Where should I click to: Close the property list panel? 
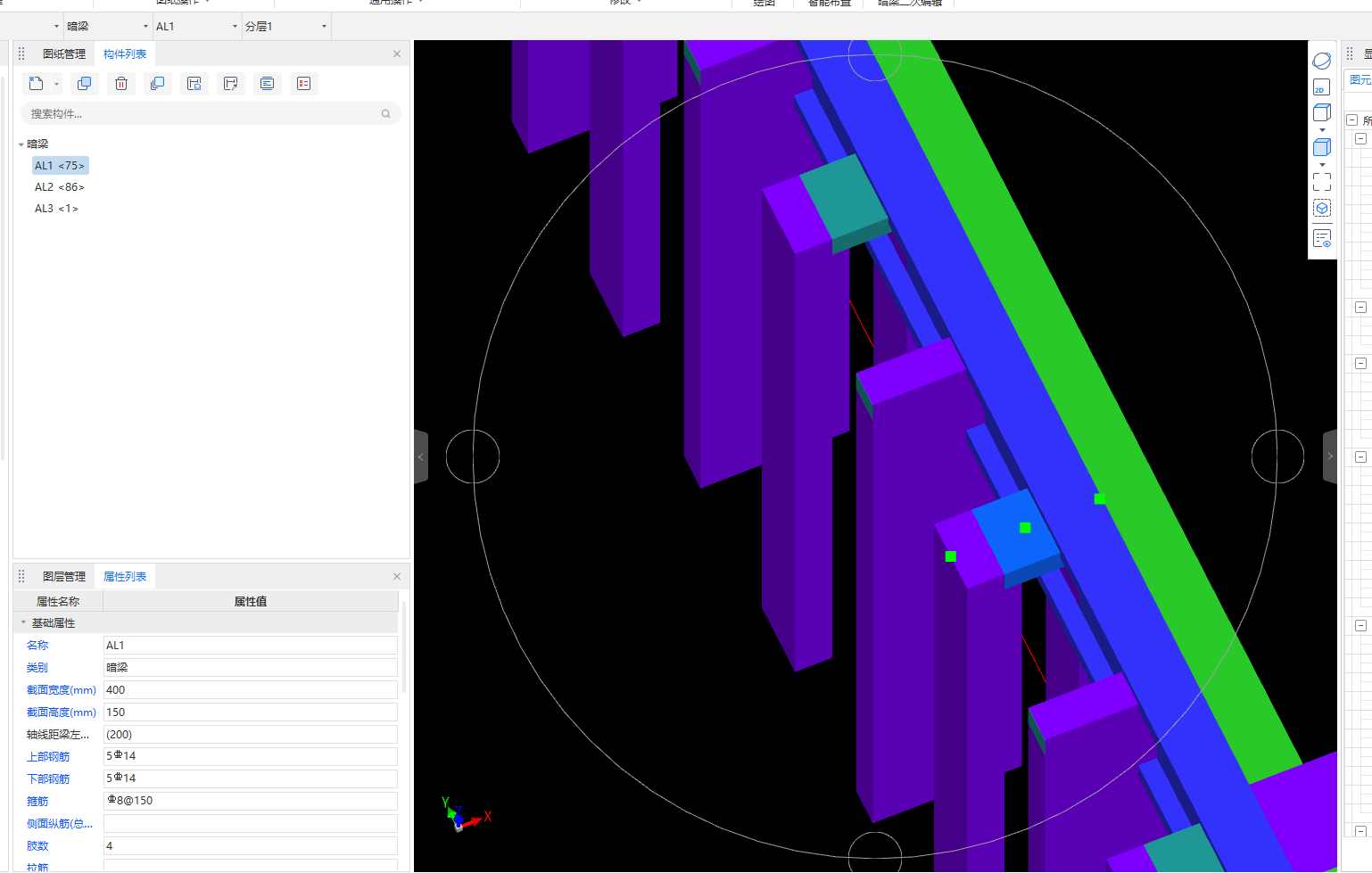[397, 577]
